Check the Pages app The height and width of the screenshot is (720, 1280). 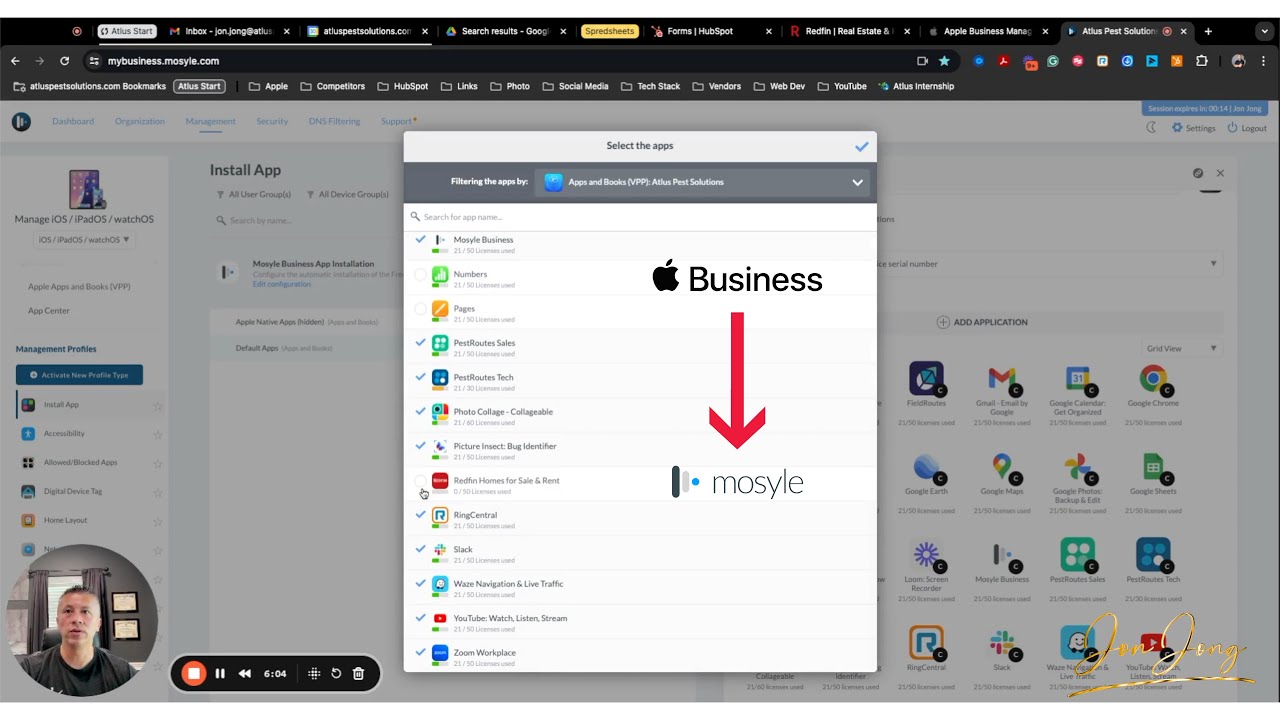tap(420, 309)
